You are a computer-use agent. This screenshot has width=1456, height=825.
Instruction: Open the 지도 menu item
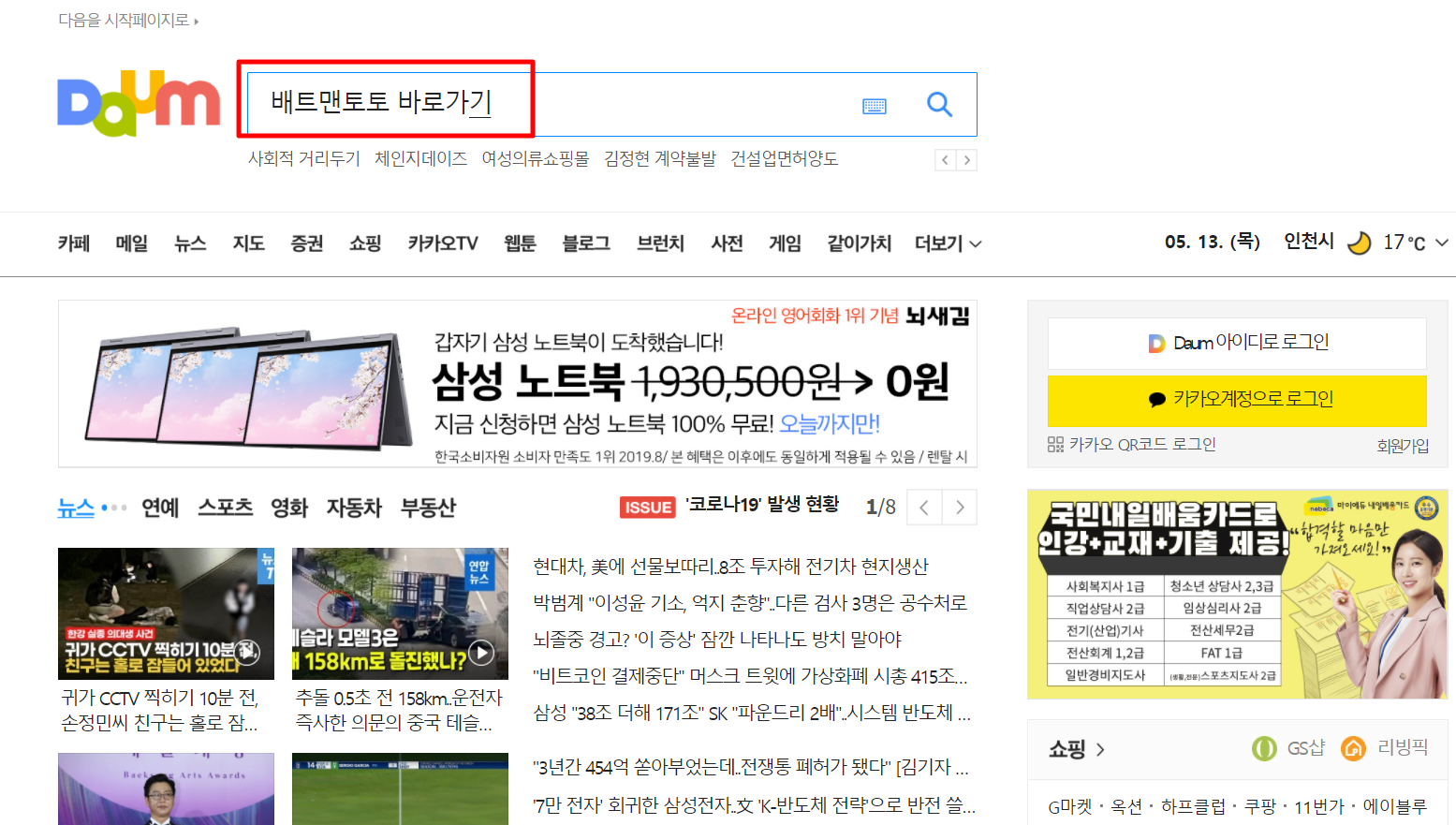click(x=248, y=243)
